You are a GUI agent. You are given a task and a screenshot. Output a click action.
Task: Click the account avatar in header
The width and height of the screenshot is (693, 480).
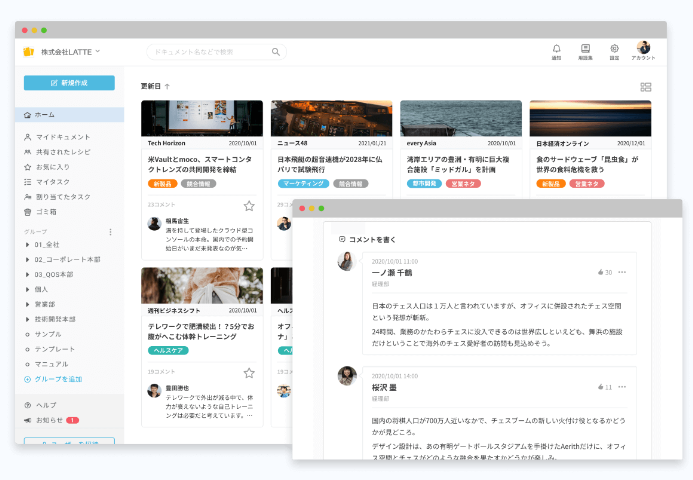coord(643,47)
